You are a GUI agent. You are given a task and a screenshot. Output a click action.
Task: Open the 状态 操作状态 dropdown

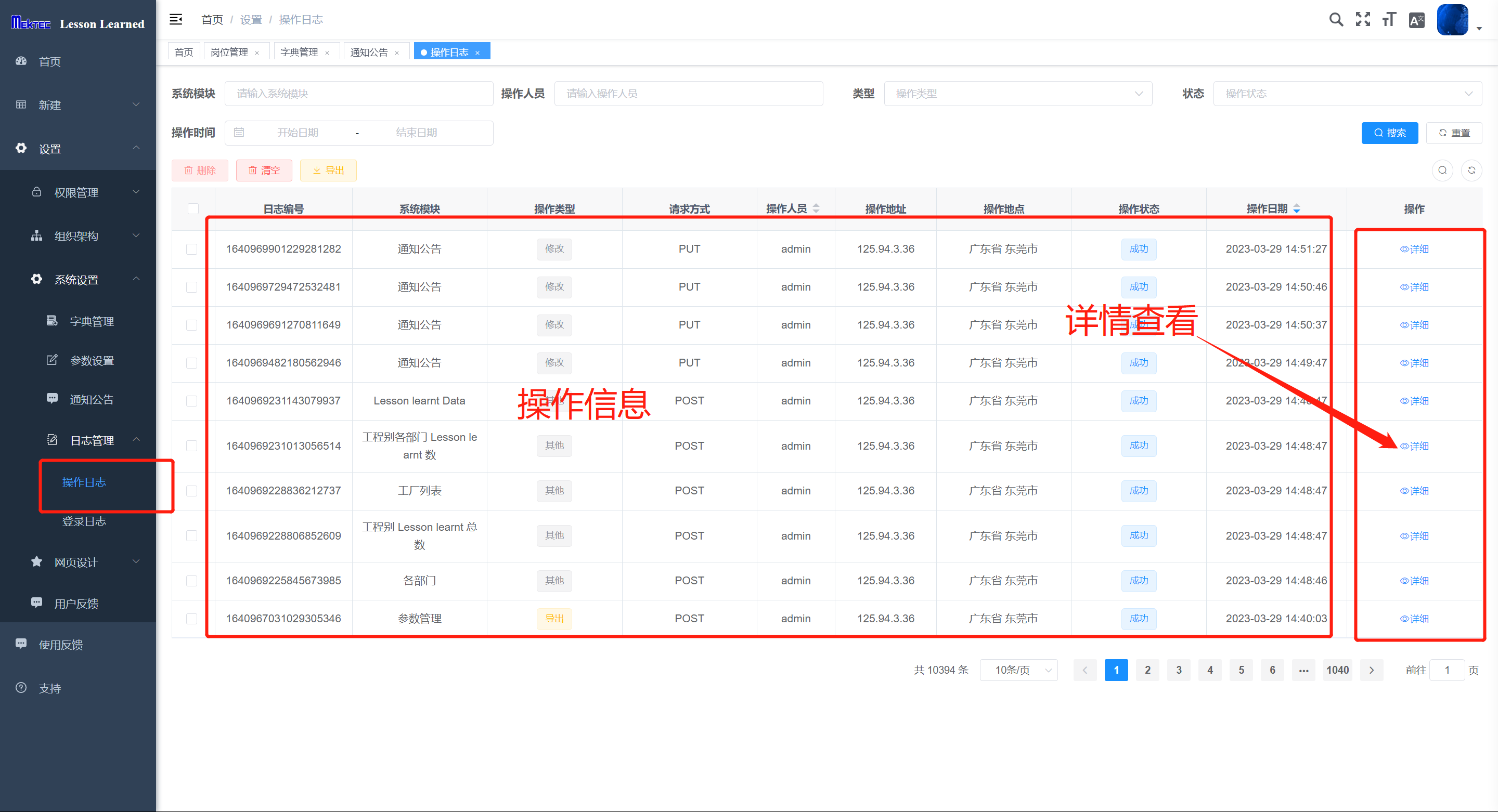1347,94
